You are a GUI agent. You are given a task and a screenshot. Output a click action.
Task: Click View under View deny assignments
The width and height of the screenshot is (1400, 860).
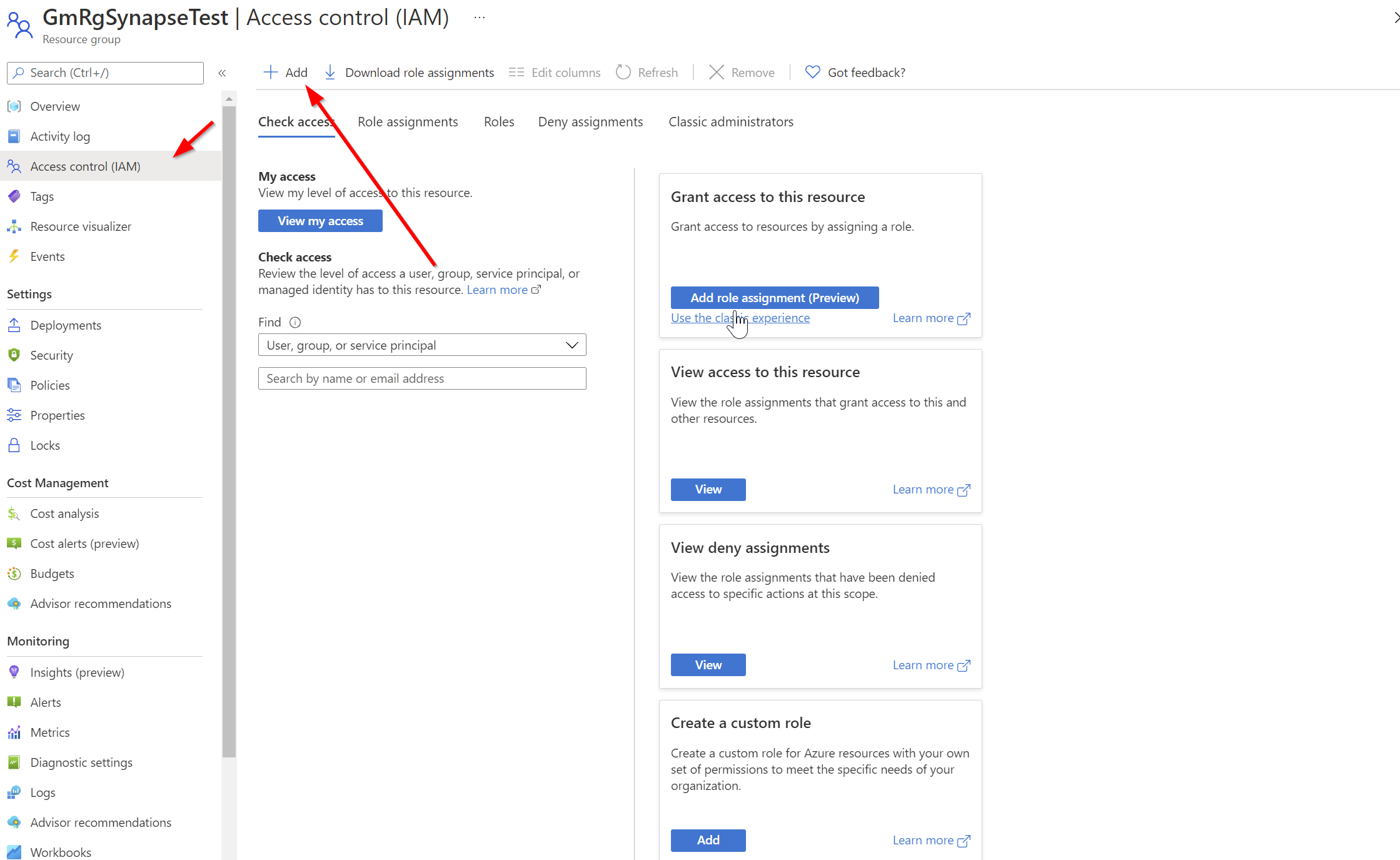[708, 665]
